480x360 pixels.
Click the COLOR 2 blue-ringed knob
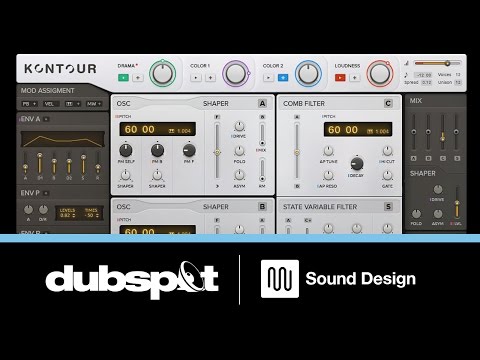pos(308,74)
